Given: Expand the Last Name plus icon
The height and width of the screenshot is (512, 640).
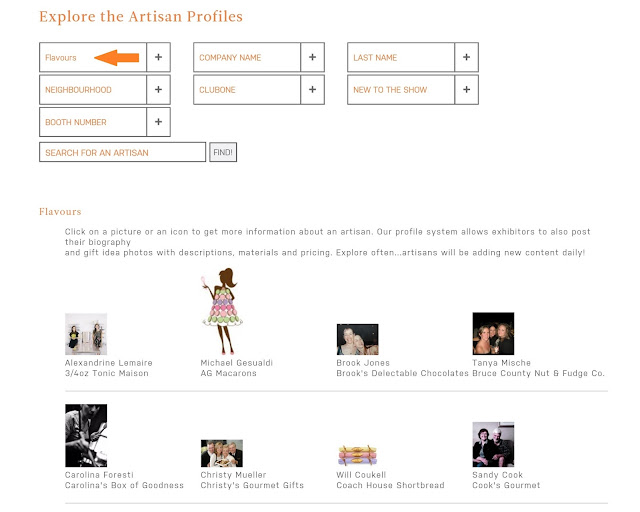Looking at the screenshot, I should tap(466, 57).
